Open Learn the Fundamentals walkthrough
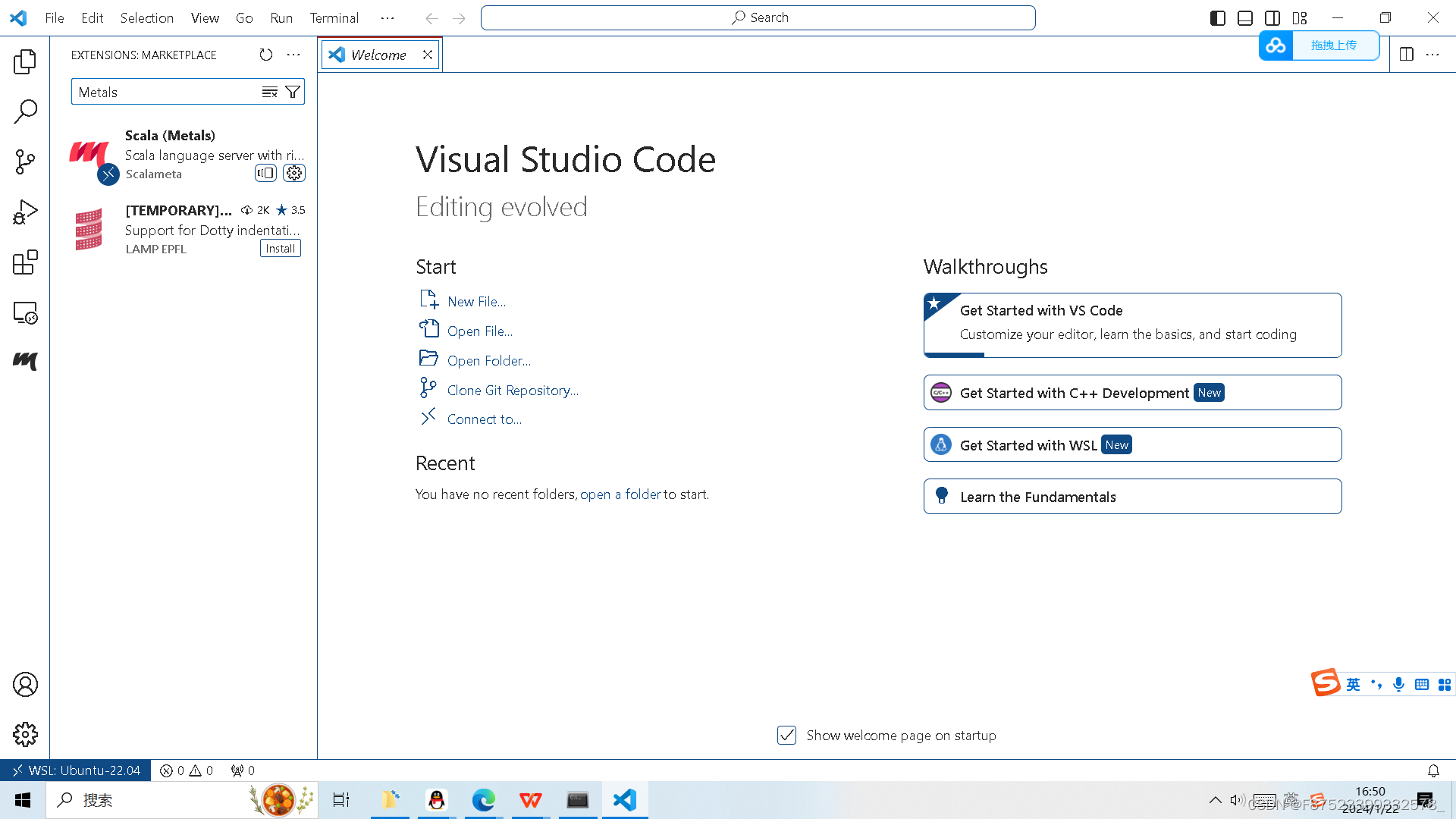This screenshot has width=1456, height=819. (1132, 497)
